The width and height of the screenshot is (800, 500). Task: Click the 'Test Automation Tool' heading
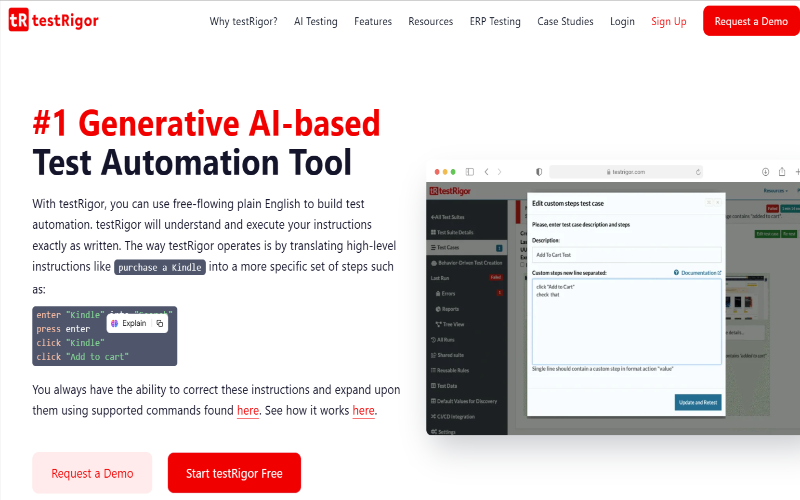coord(192,163)
